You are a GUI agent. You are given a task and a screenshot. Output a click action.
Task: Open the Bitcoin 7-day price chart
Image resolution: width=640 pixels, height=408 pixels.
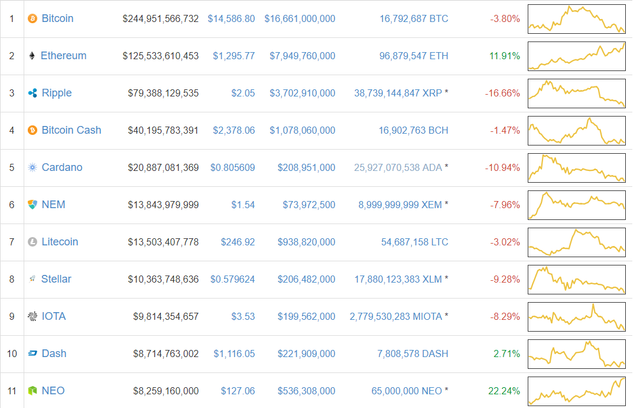(x=577, y=19)
